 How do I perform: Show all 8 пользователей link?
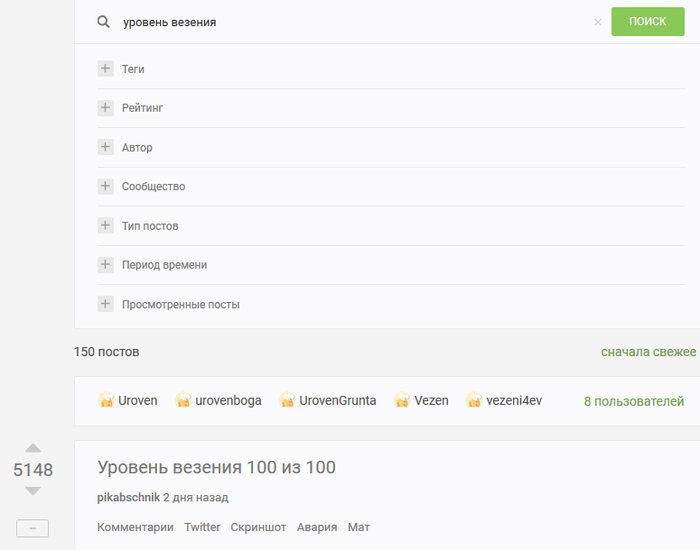(634, 401)
